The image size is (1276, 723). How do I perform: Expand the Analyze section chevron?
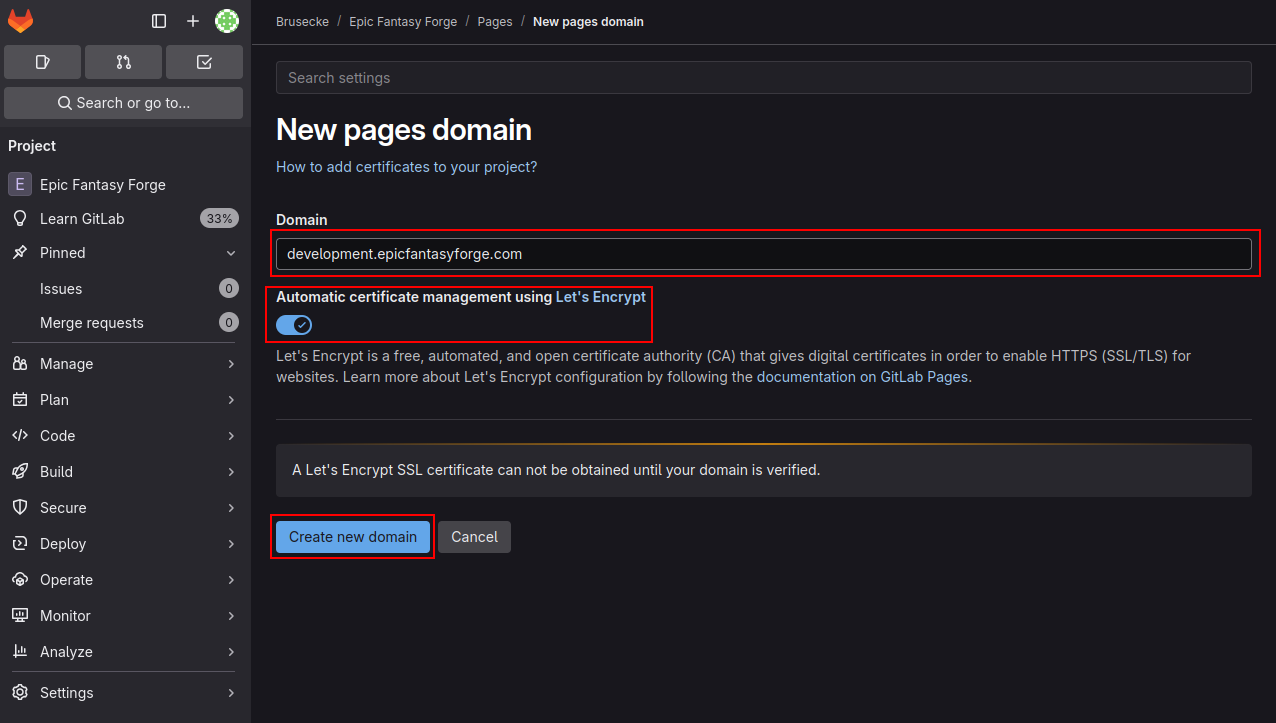[231, 652]
